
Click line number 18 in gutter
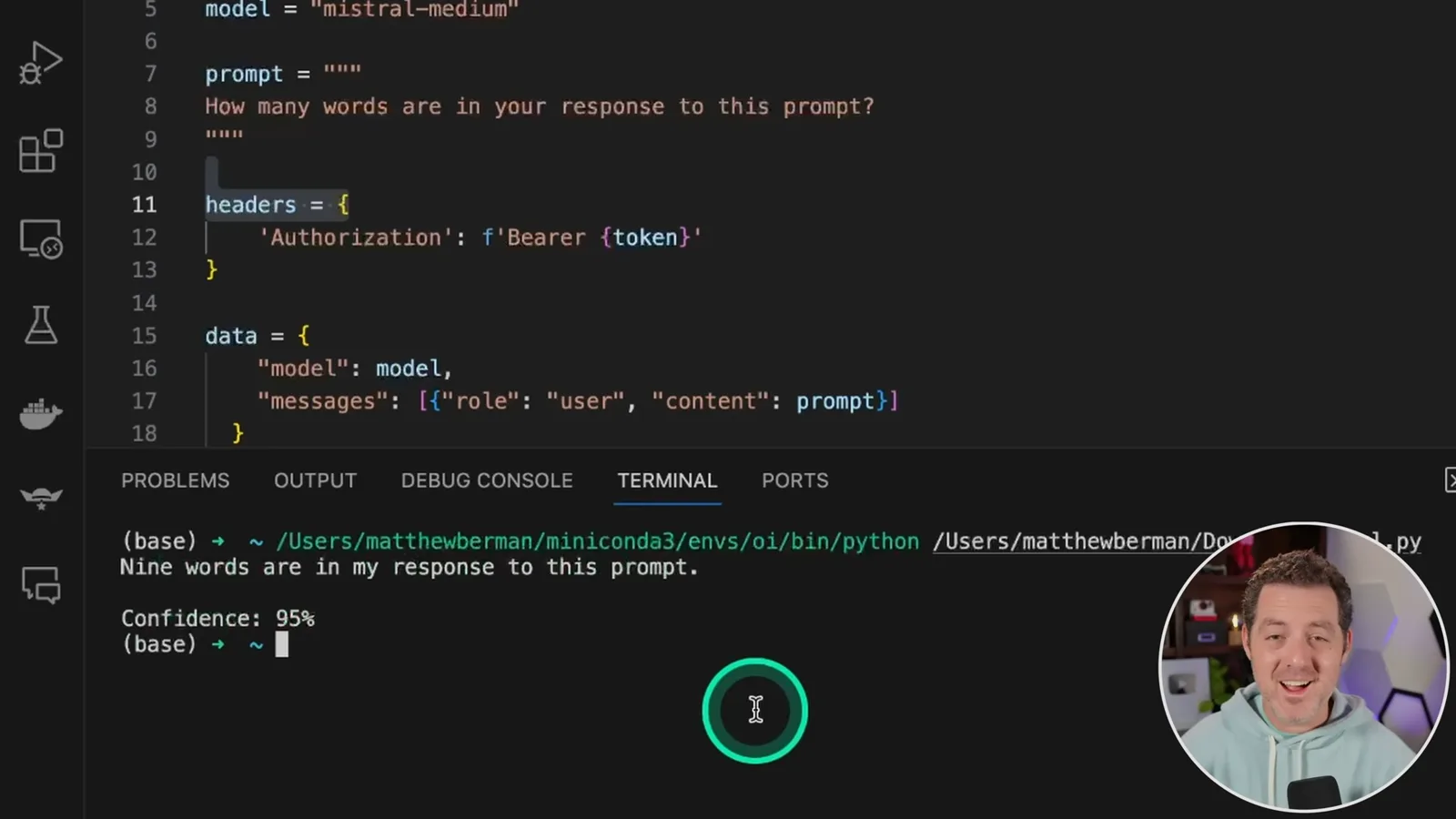[x=145, y=433]
